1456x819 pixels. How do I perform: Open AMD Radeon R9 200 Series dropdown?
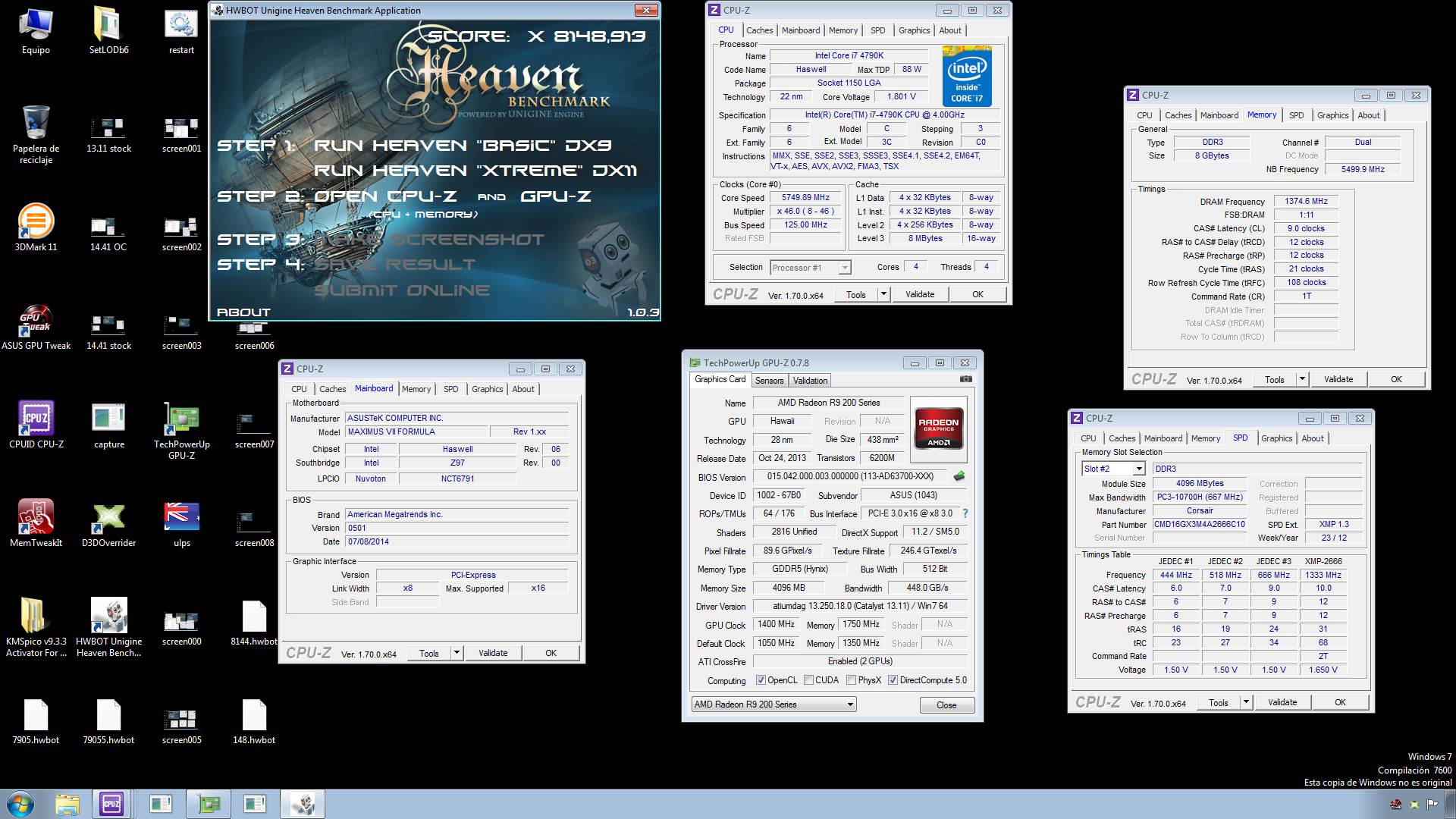point(774,704)
